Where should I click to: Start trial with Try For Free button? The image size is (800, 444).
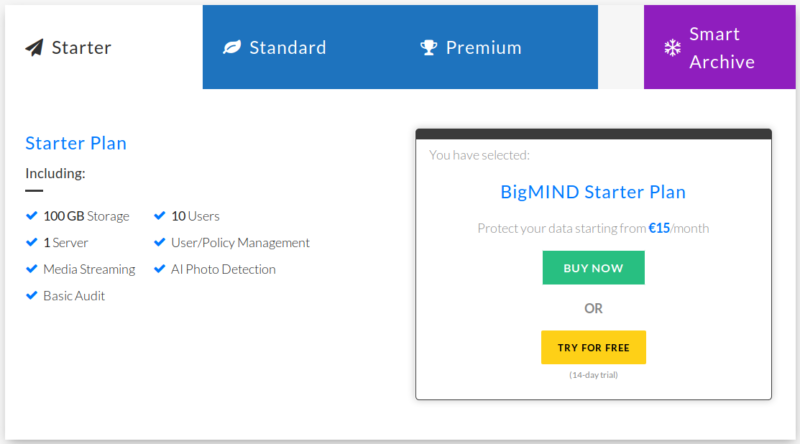593,347
